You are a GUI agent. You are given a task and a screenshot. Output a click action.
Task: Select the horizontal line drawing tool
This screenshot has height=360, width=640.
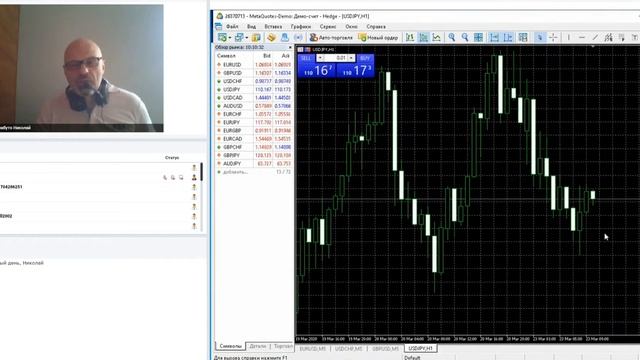tap(582, 38)
